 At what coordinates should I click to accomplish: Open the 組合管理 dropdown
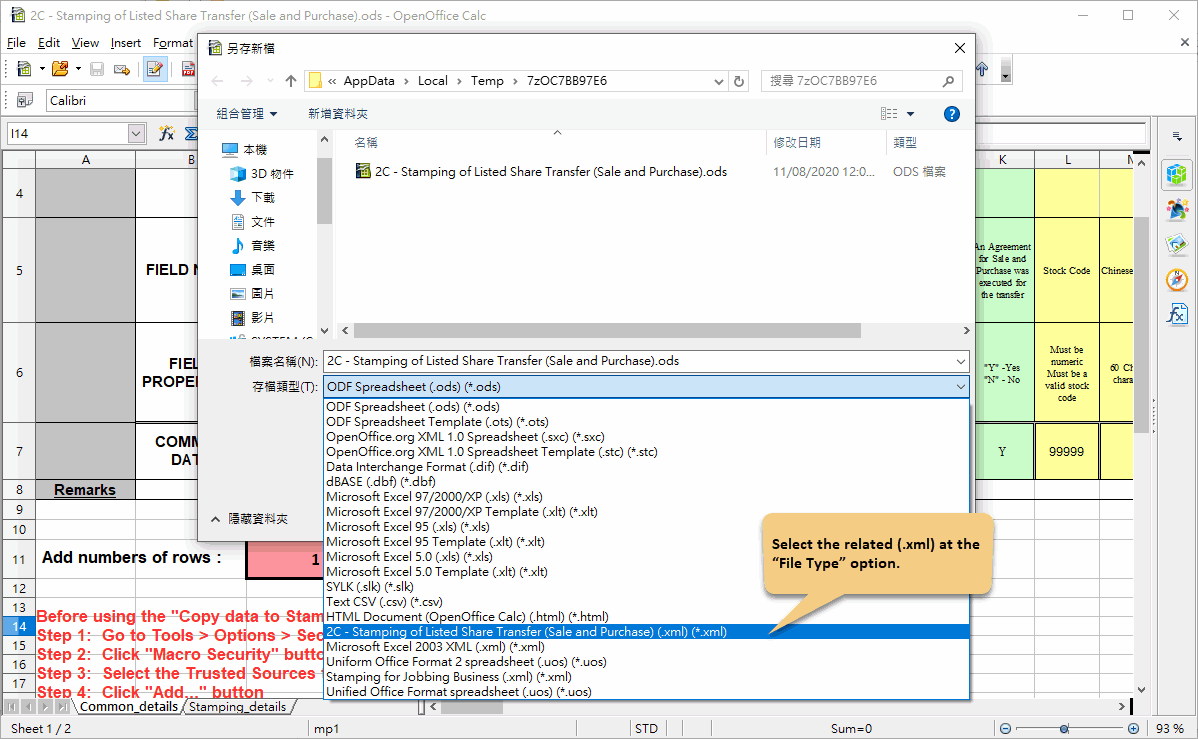point(247,114)
